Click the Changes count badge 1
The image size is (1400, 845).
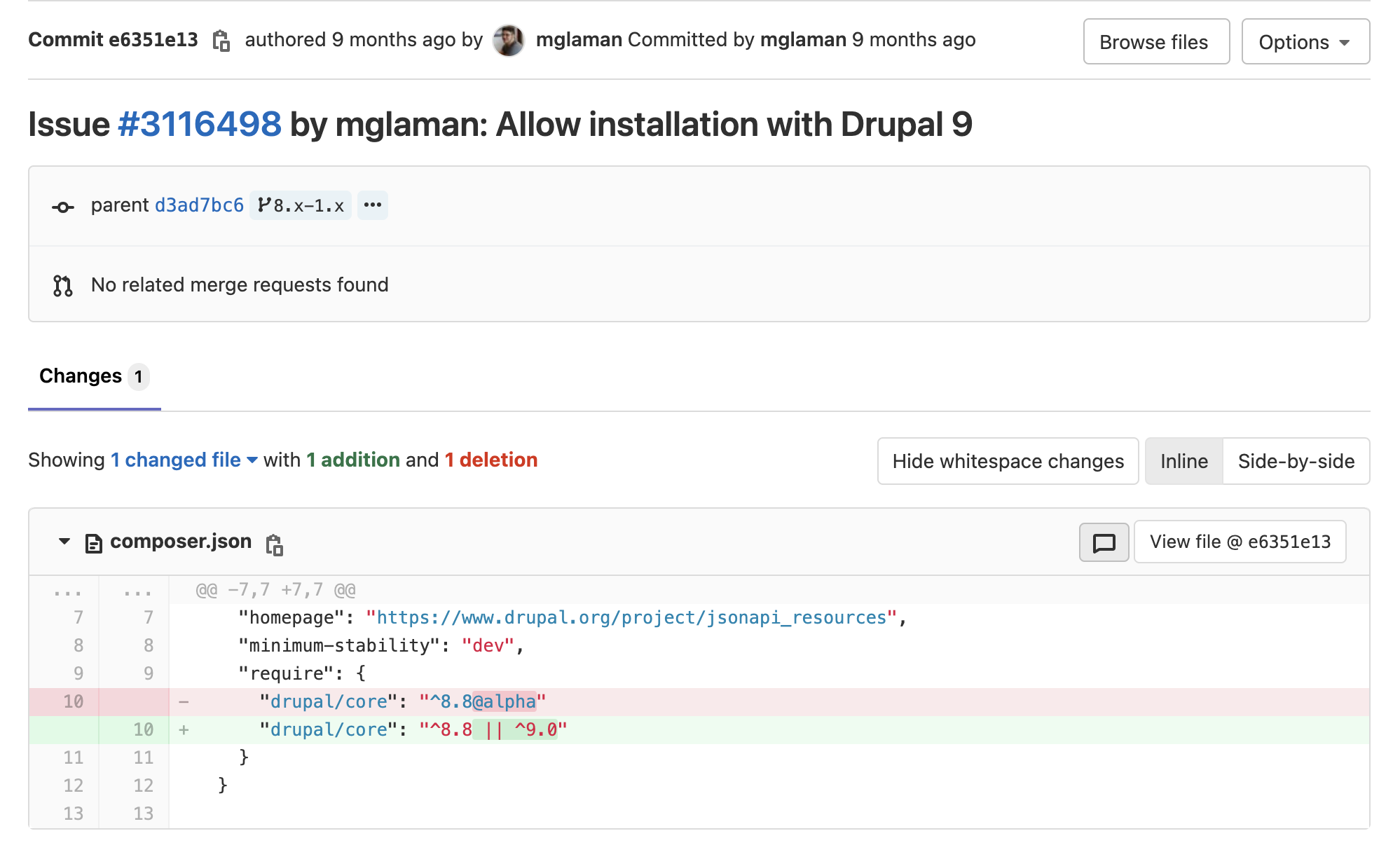point(138,377)
